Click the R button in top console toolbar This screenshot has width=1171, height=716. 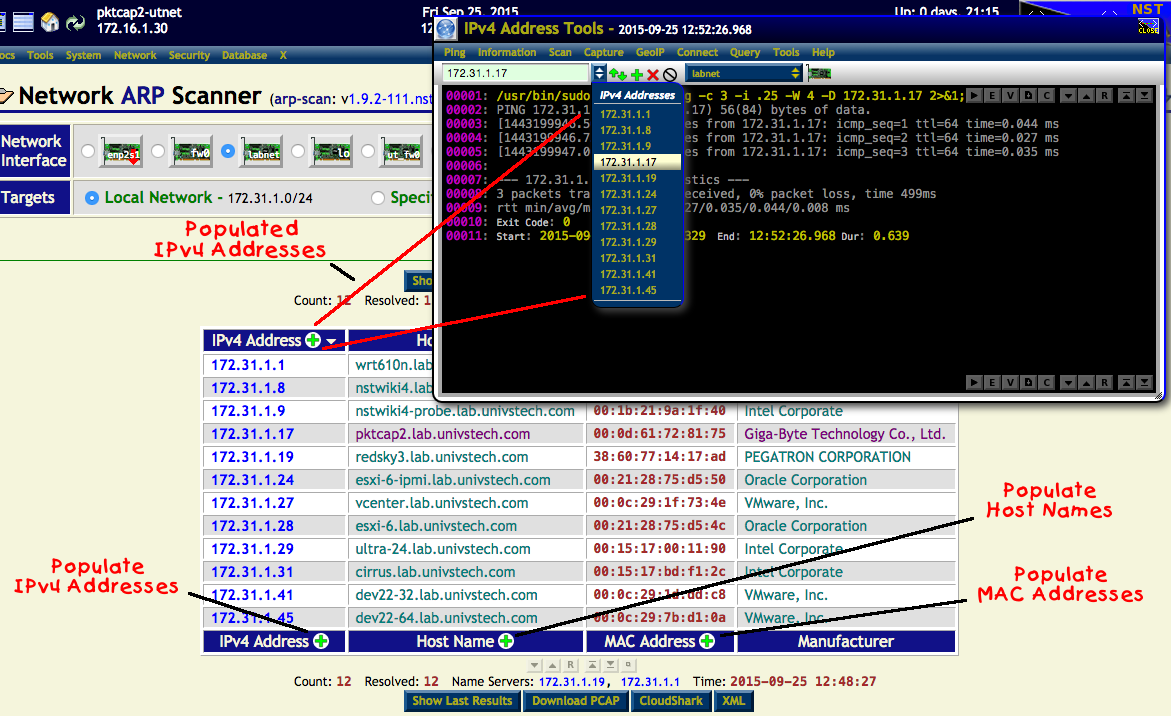point(1104,96)
